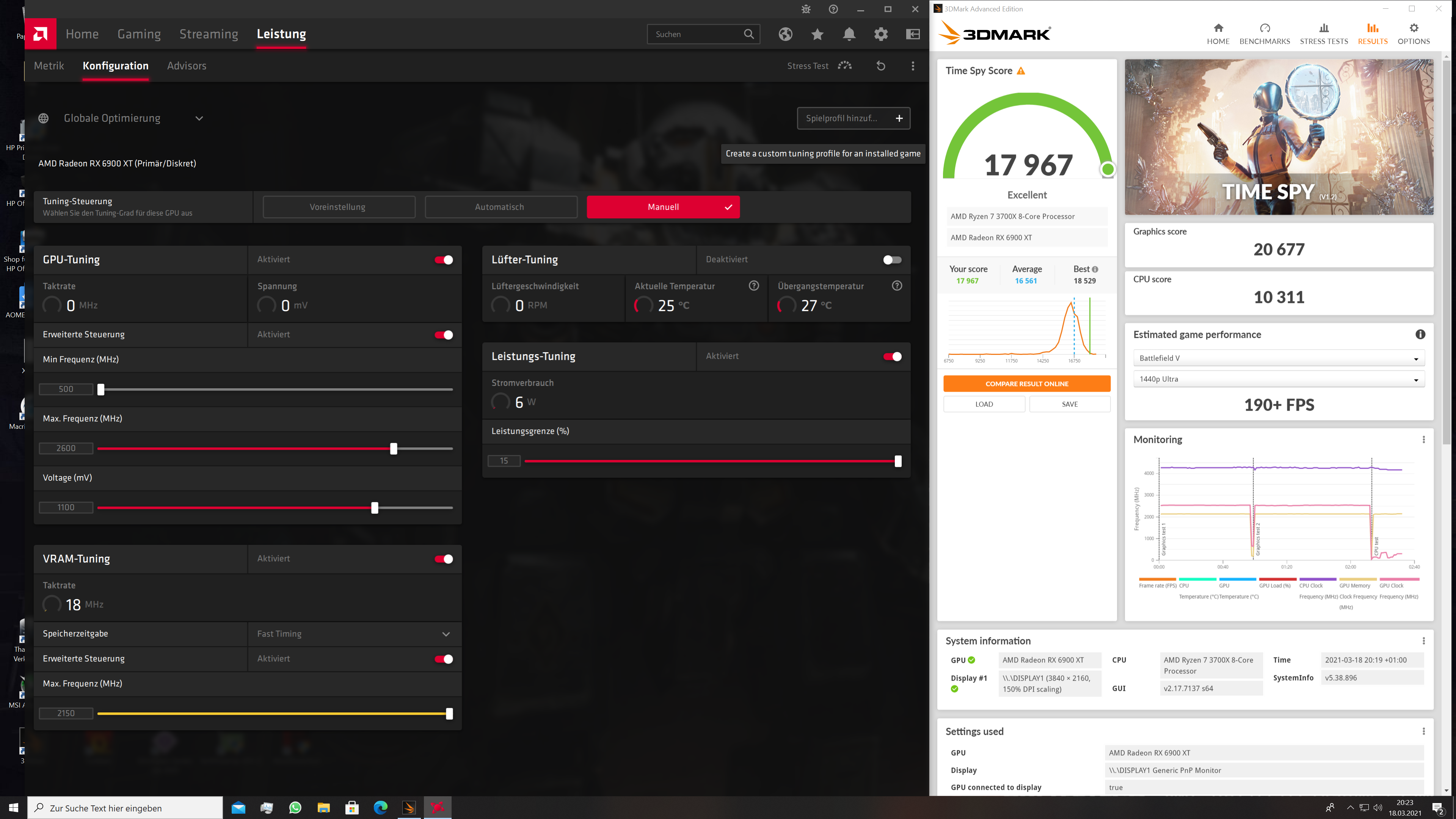Click help icon next to Aktuelle Temperatur

[753, 286]
